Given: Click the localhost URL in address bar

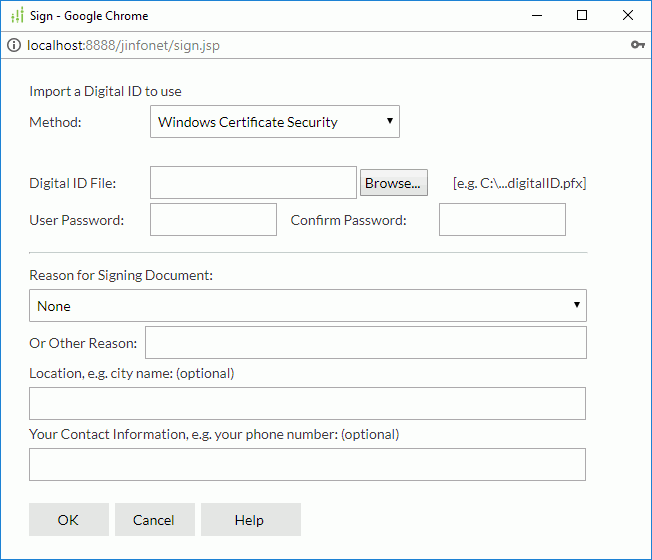Looking at the screenshot, I should (123, 45).
